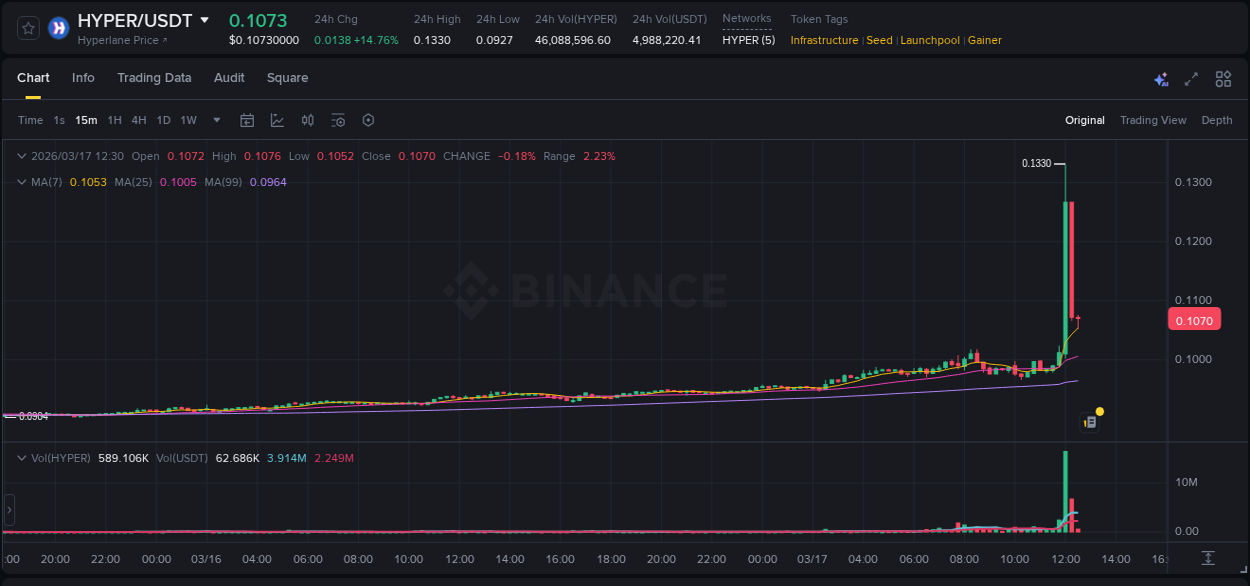Open the Launchpool token tag

pyautogui.click(x=929, y=40)
